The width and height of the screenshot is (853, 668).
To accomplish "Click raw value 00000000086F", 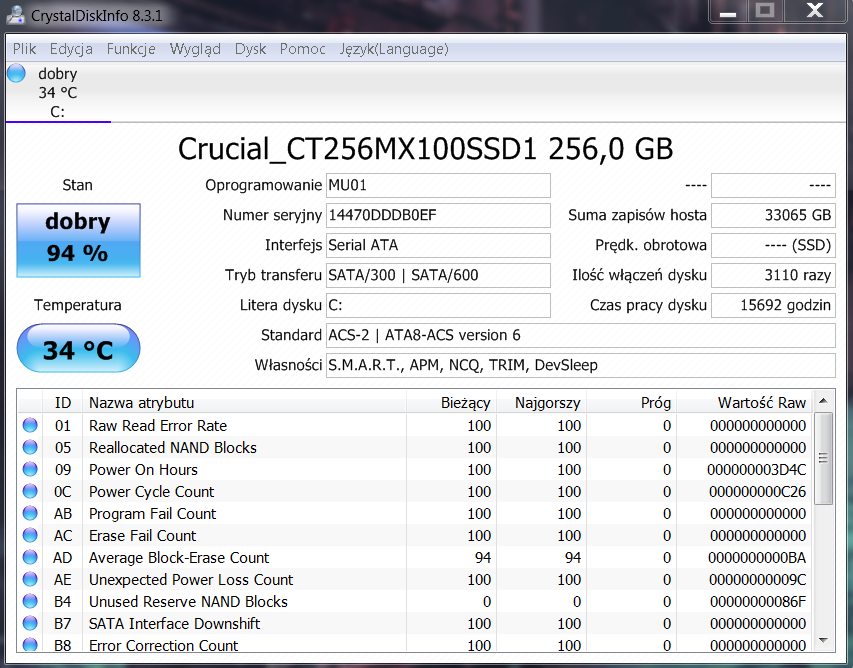I will tap(757, 602).
